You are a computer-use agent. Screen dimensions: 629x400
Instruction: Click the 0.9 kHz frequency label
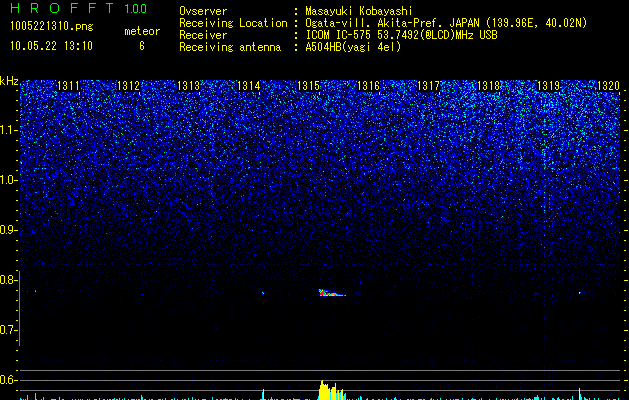pyautogui.click(x=8, y=230)
